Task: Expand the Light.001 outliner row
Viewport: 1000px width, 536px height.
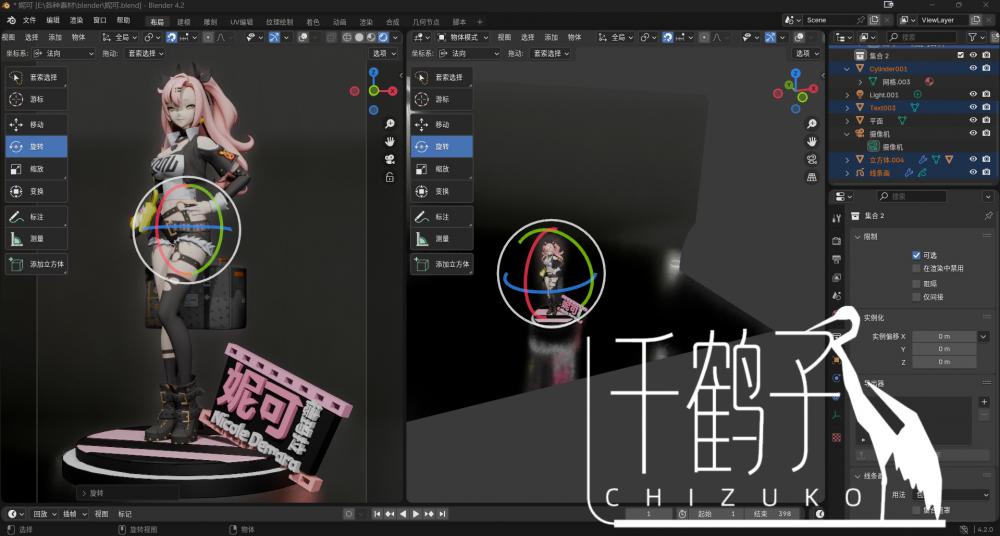Action: [848, 94]
